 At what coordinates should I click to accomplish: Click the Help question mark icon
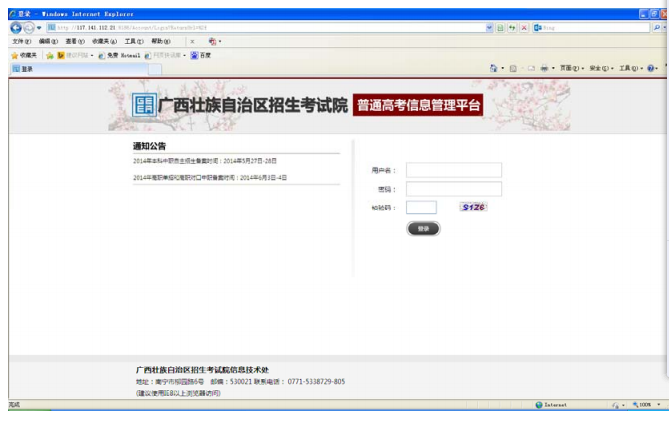650,68
